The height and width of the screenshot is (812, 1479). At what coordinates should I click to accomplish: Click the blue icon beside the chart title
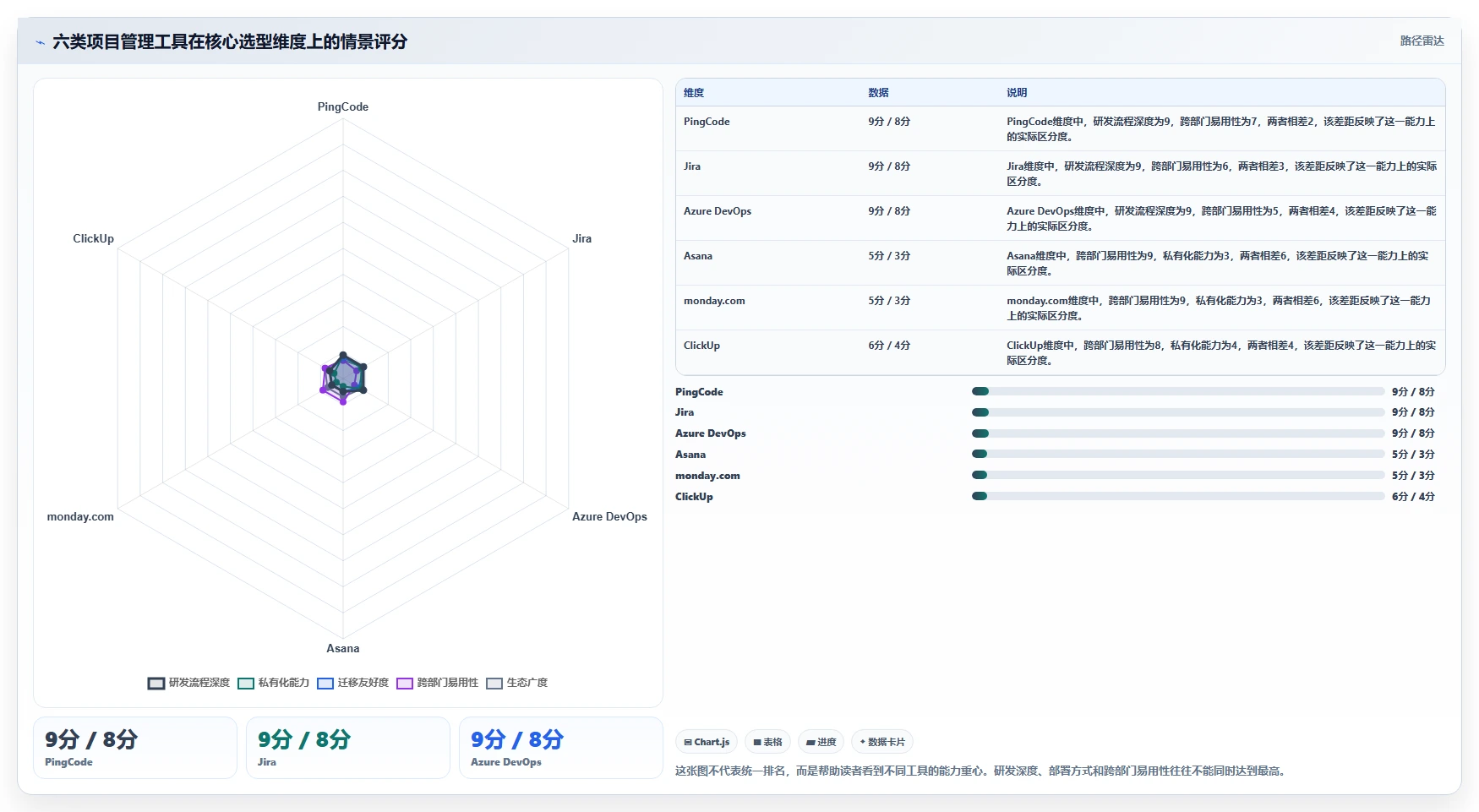40,42
